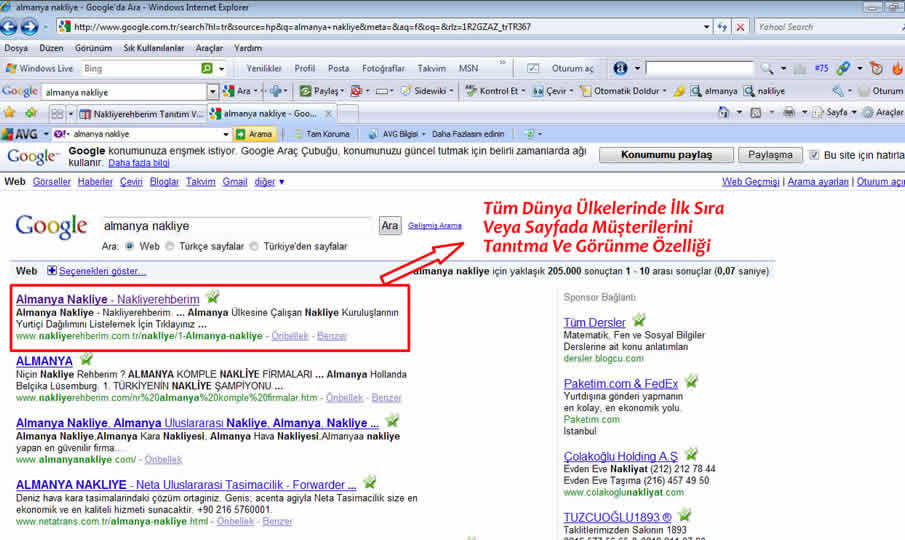
Task: Select the Türkiye'den sayfalar radio option
Action: 254,246
